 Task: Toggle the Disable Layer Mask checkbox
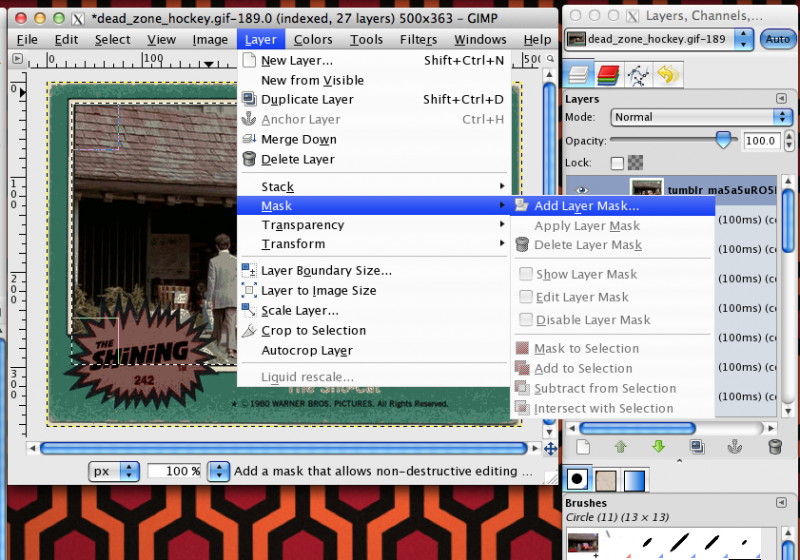tap(526, 319)
